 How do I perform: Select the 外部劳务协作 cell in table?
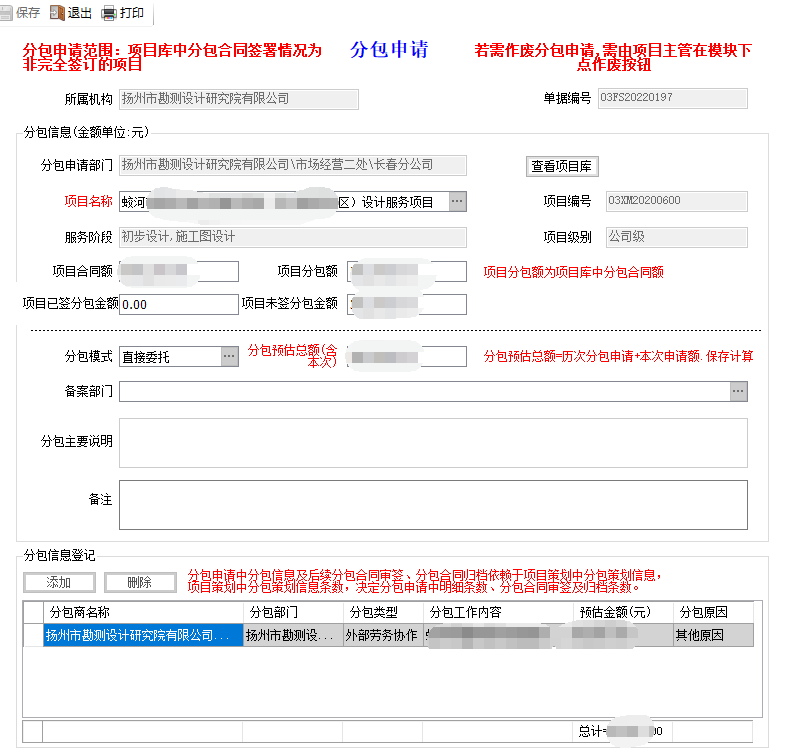pos(380,634)
